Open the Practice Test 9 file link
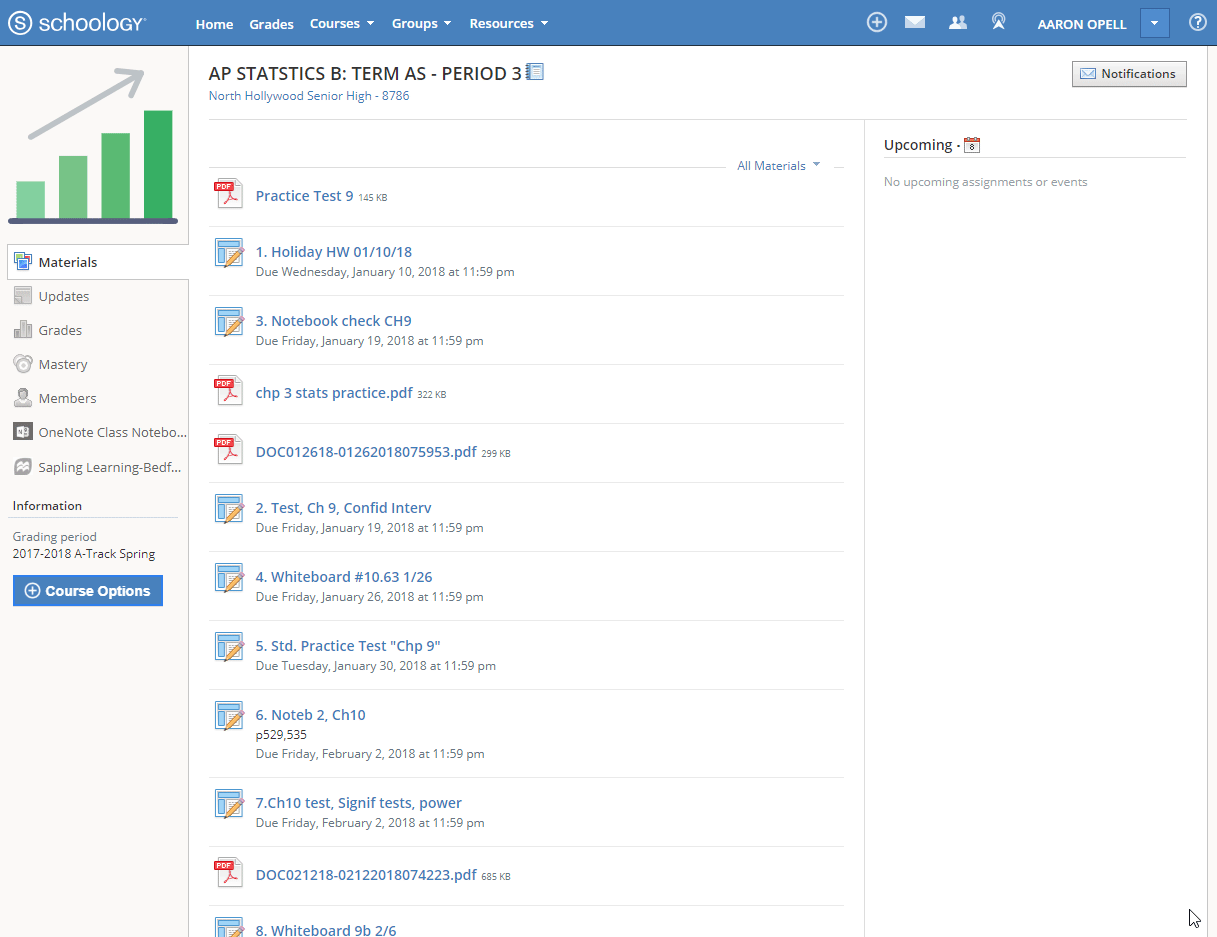Viewport: 1217px width, 937px height. 304,196
